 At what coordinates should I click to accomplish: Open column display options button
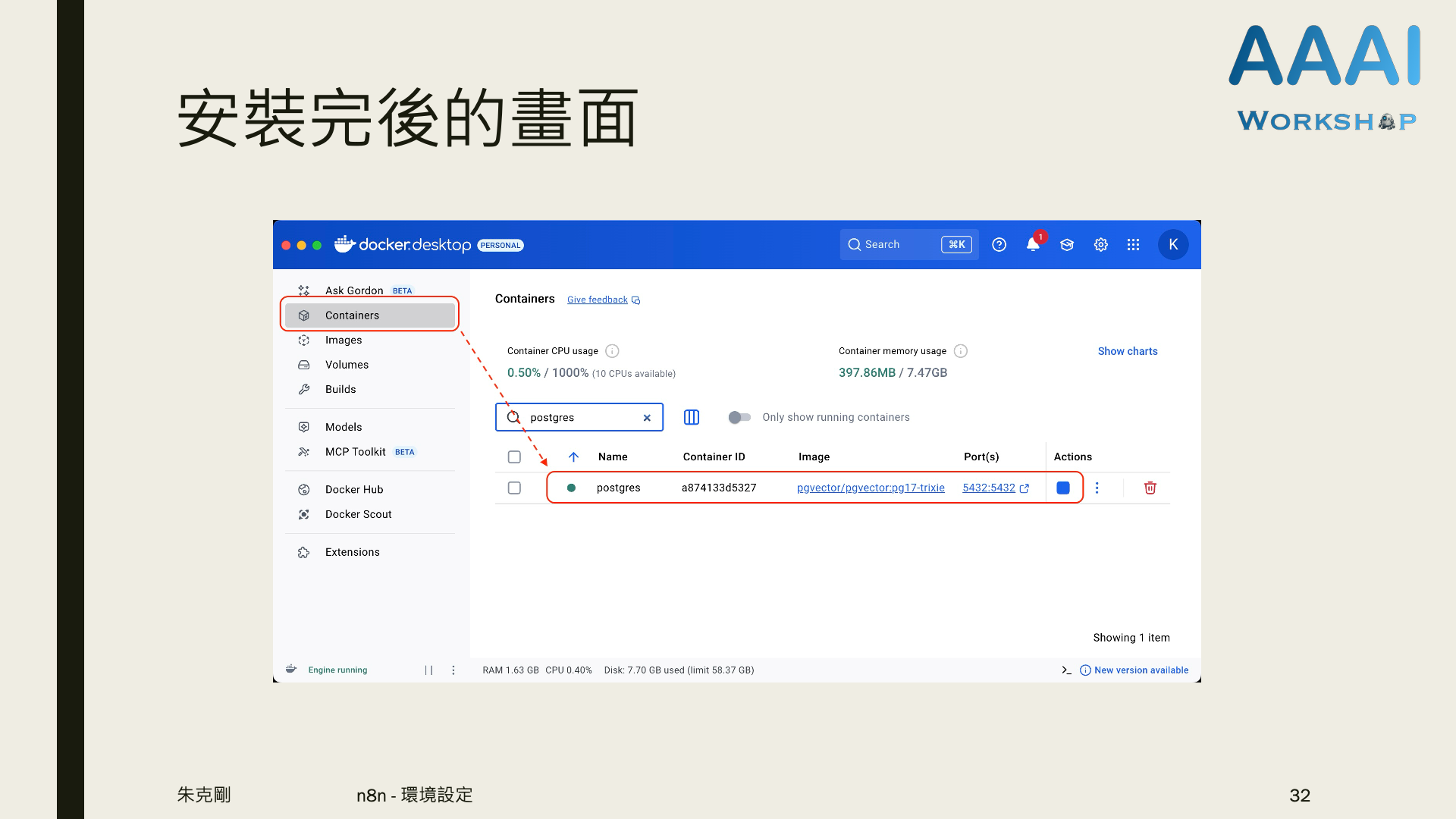[x=692, y=417]
